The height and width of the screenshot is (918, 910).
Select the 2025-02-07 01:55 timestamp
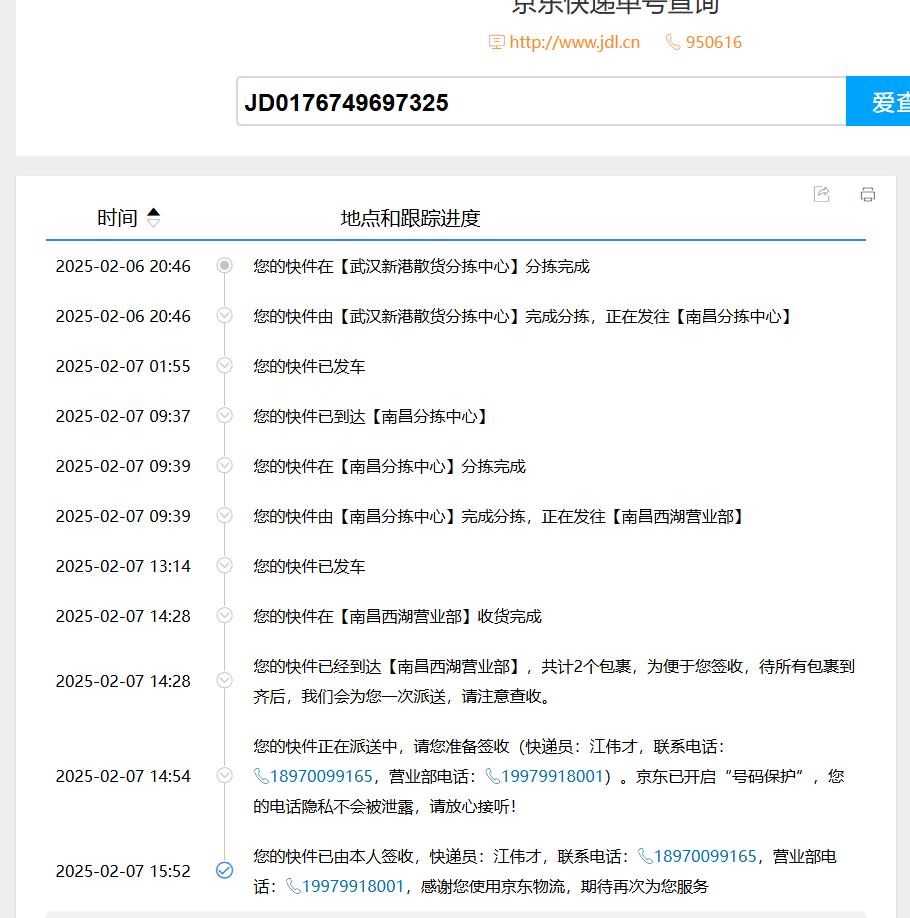pyautogui.click(x=123, y=366)
